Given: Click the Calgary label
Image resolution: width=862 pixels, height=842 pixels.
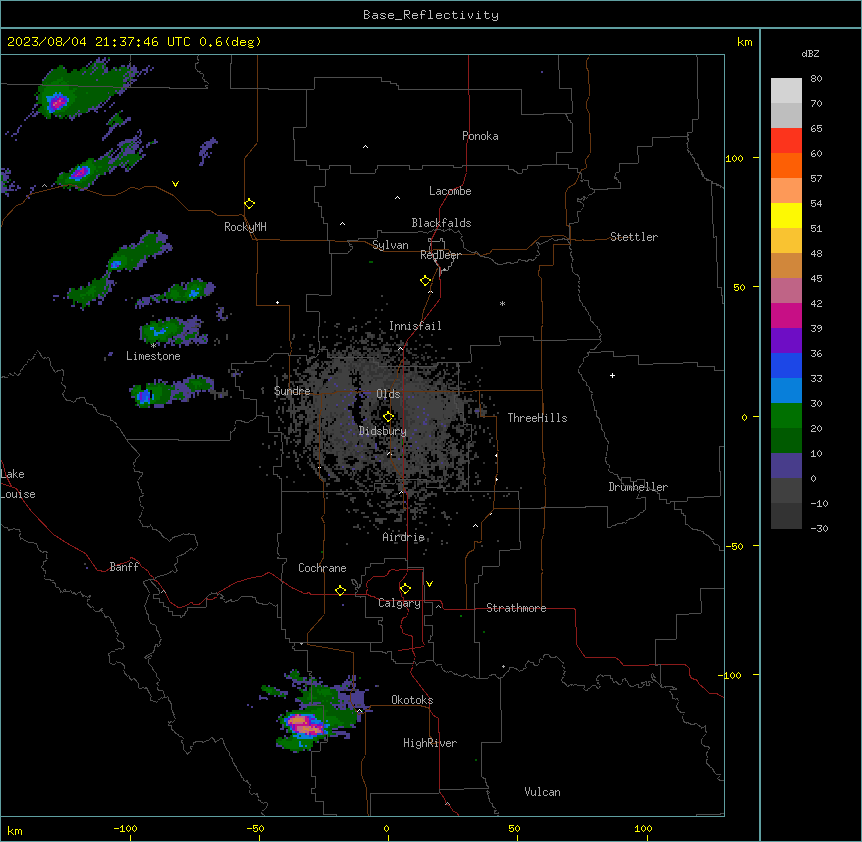Looking at the screenshot, I should click(x=399, y=603).
